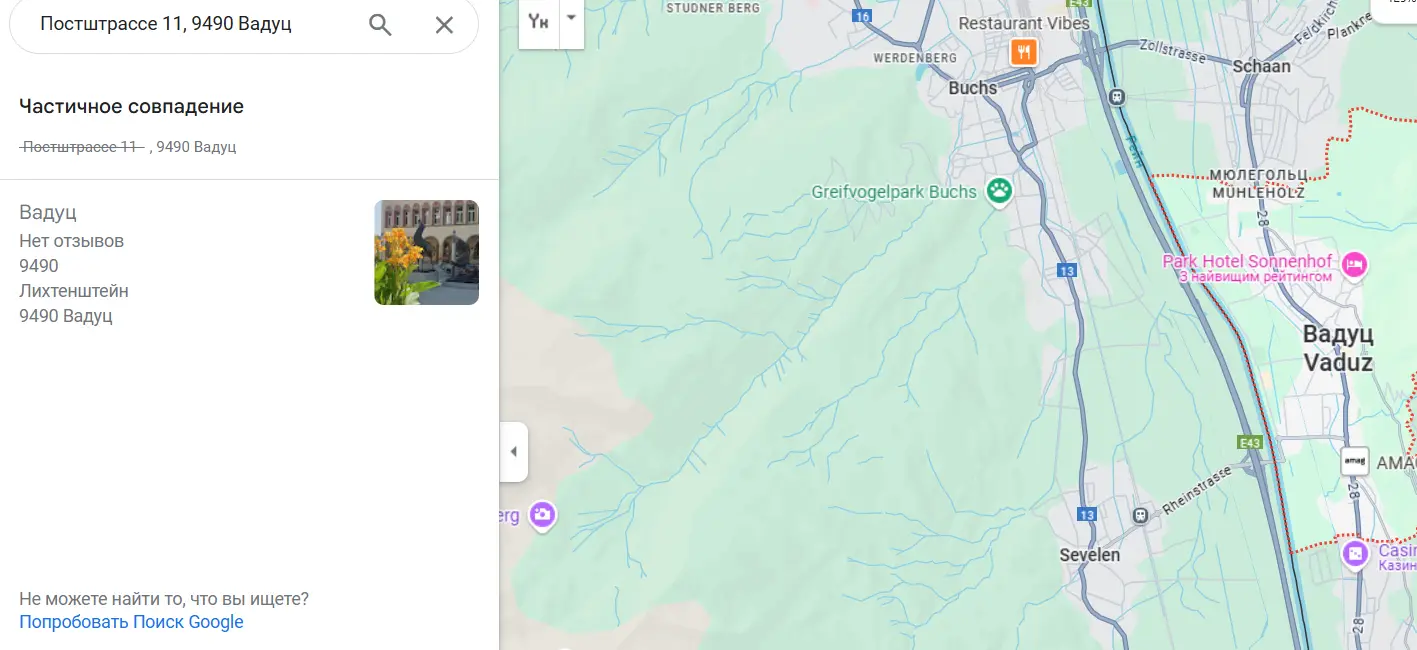Viewport: 1417px width, 650px height.
Task: Open the AMAG dealership marker
Action: tap(1354, 461)
